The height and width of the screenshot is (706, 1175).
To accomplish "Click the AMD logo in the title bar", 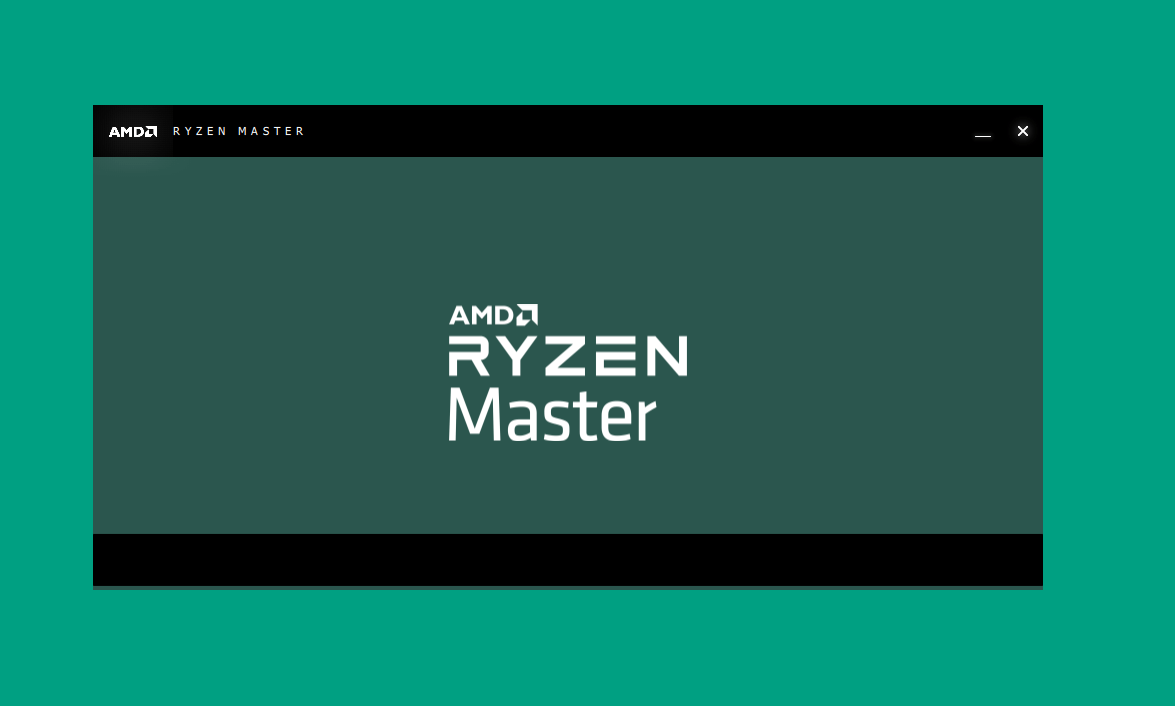I will click(133, 132).
